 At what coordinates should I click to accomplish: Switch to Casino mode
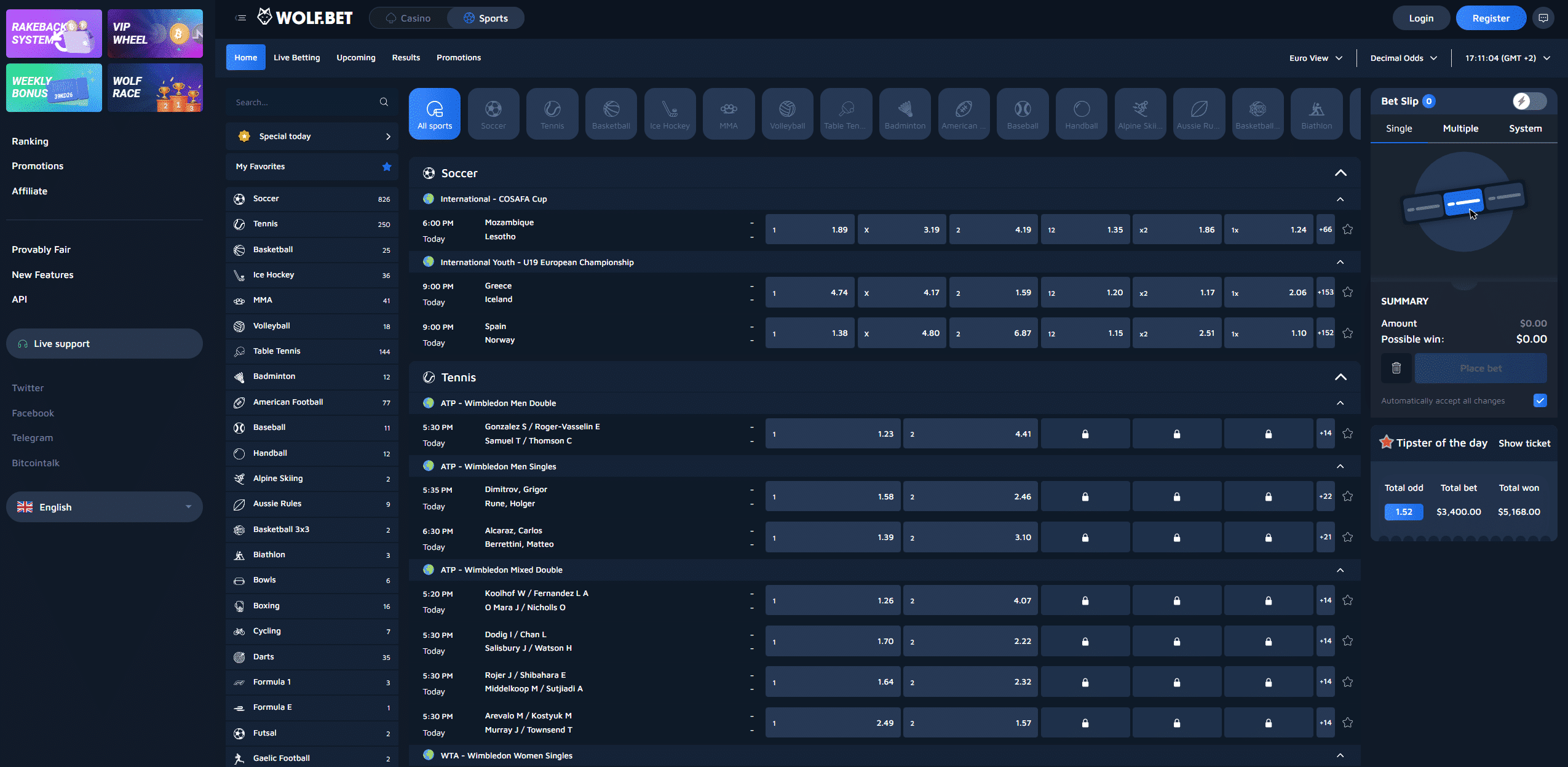408,18
